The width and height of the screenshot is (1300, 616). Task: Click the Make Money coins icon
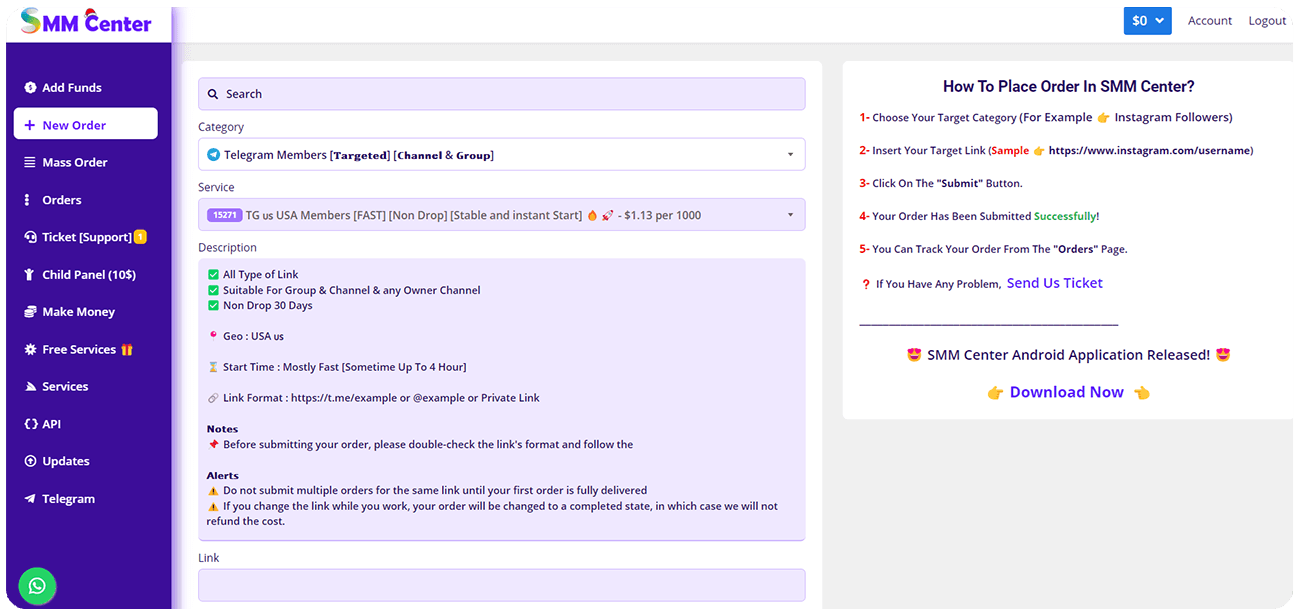(x=30, y=312)
